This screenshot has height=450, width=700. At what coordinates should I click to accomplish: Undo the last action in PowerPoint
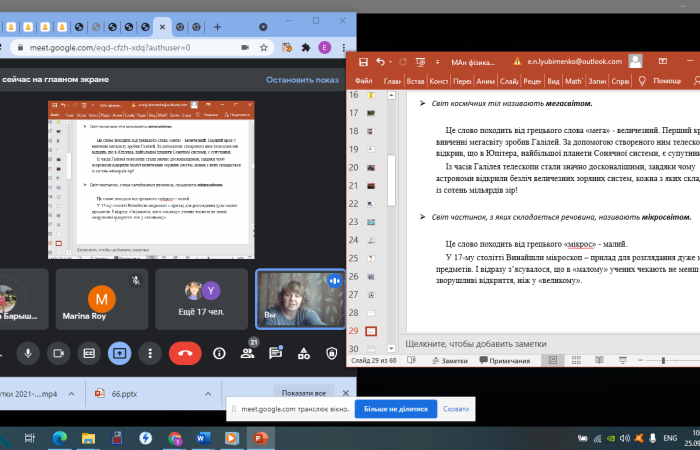381,62
